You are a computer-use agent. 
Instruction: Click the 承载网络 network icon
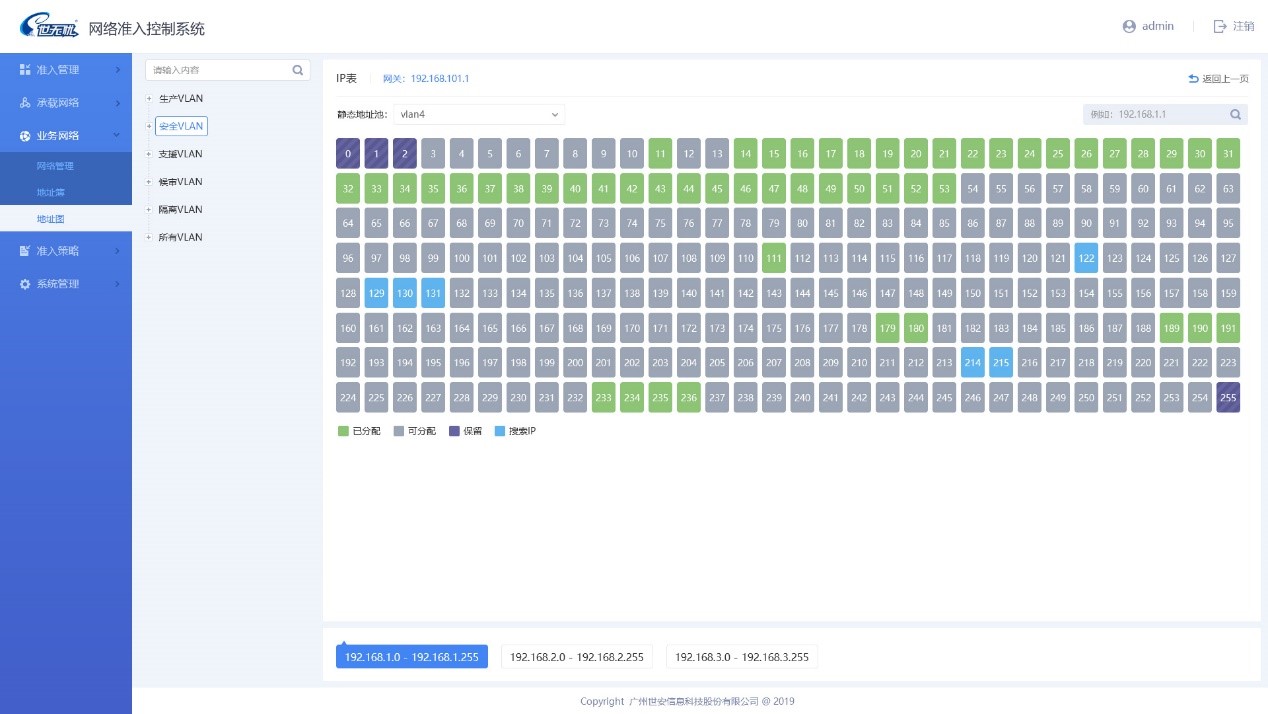(25, 103)
